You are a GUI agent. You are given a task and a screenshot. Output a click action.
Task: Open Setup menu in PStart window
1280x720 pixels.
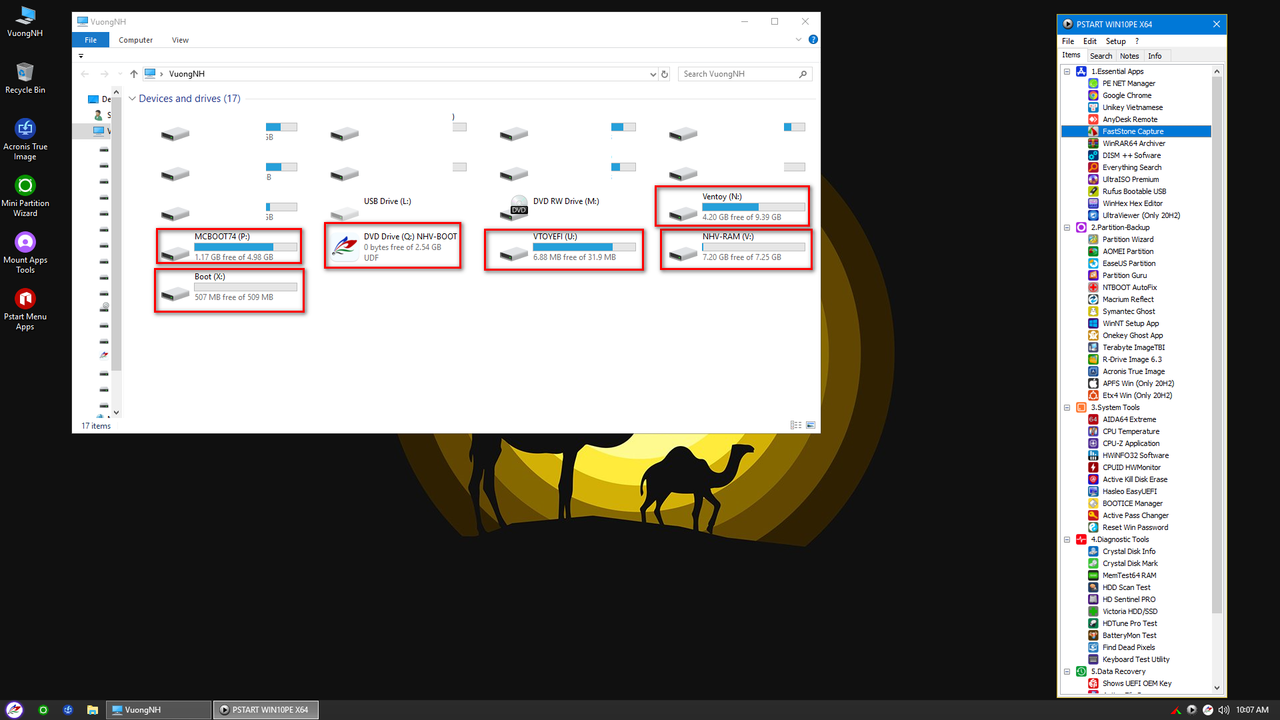click(x=1115, y=42)
